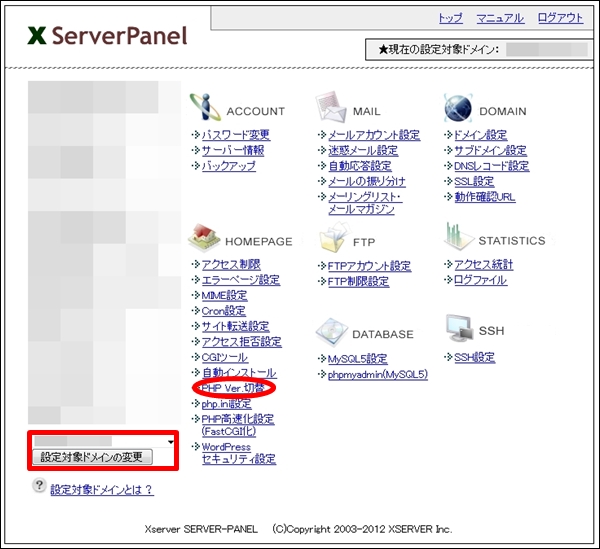This screenshot has height=549, width=600.
Task: Open the マニュアル link in header
Action: pyautogui.click(x=500, y=18)
